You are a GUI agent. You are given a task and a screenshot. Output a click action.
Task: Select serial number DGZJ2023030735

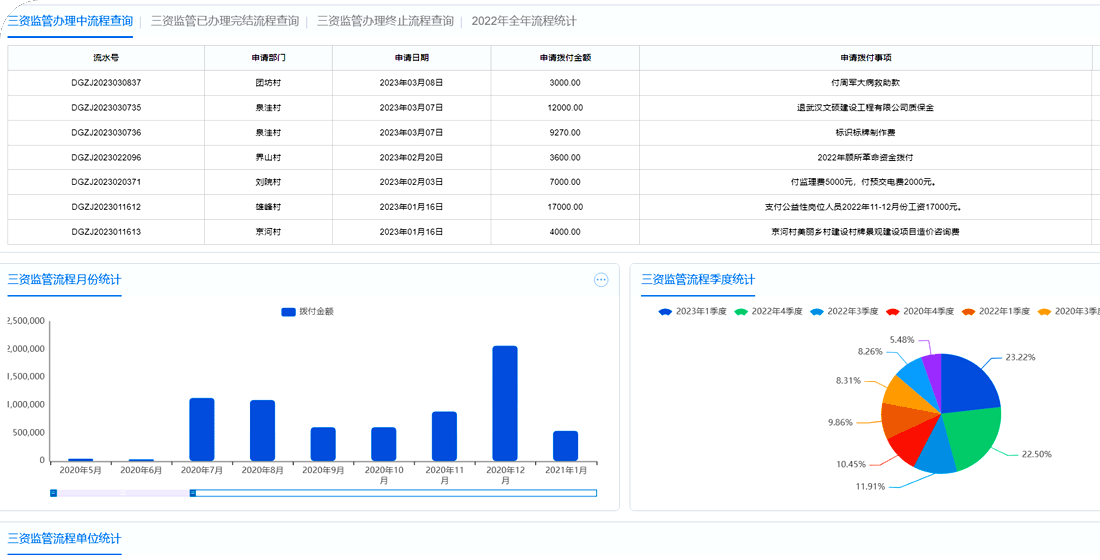106,108
